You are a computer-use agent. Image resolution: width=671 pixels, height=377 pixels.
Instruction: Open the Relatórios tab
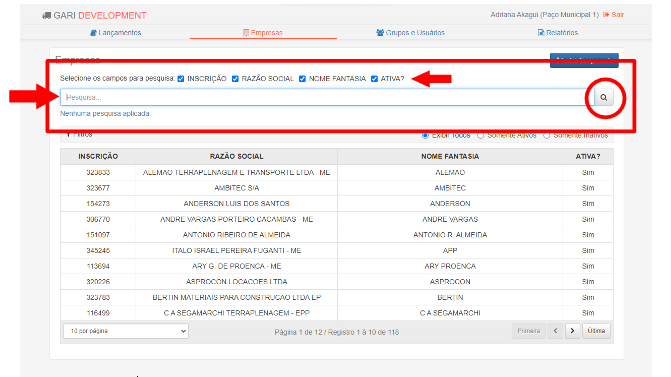(x=558, y=33)
